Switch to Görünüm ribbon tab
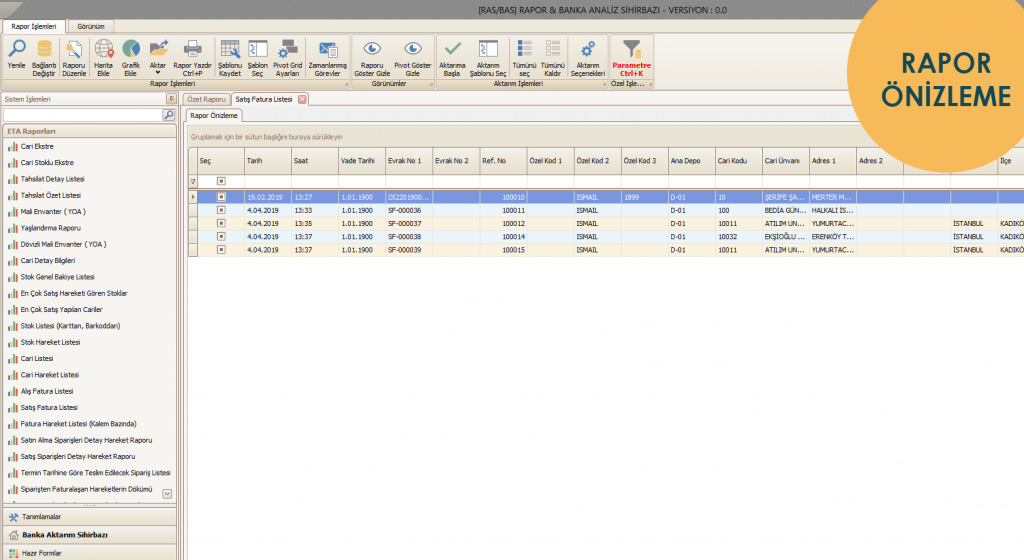 click(91, 26)
